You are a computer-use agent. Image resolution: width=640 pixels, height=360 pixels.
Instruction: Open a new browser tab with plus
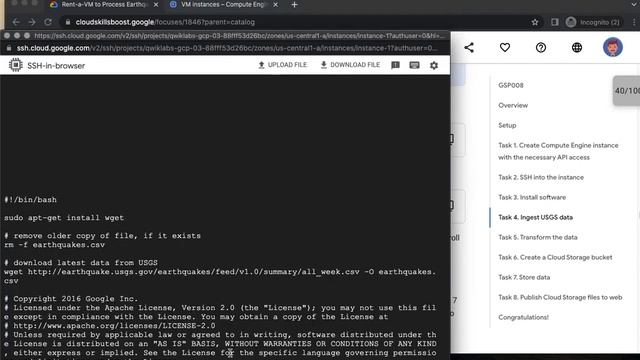coord(294,4)
